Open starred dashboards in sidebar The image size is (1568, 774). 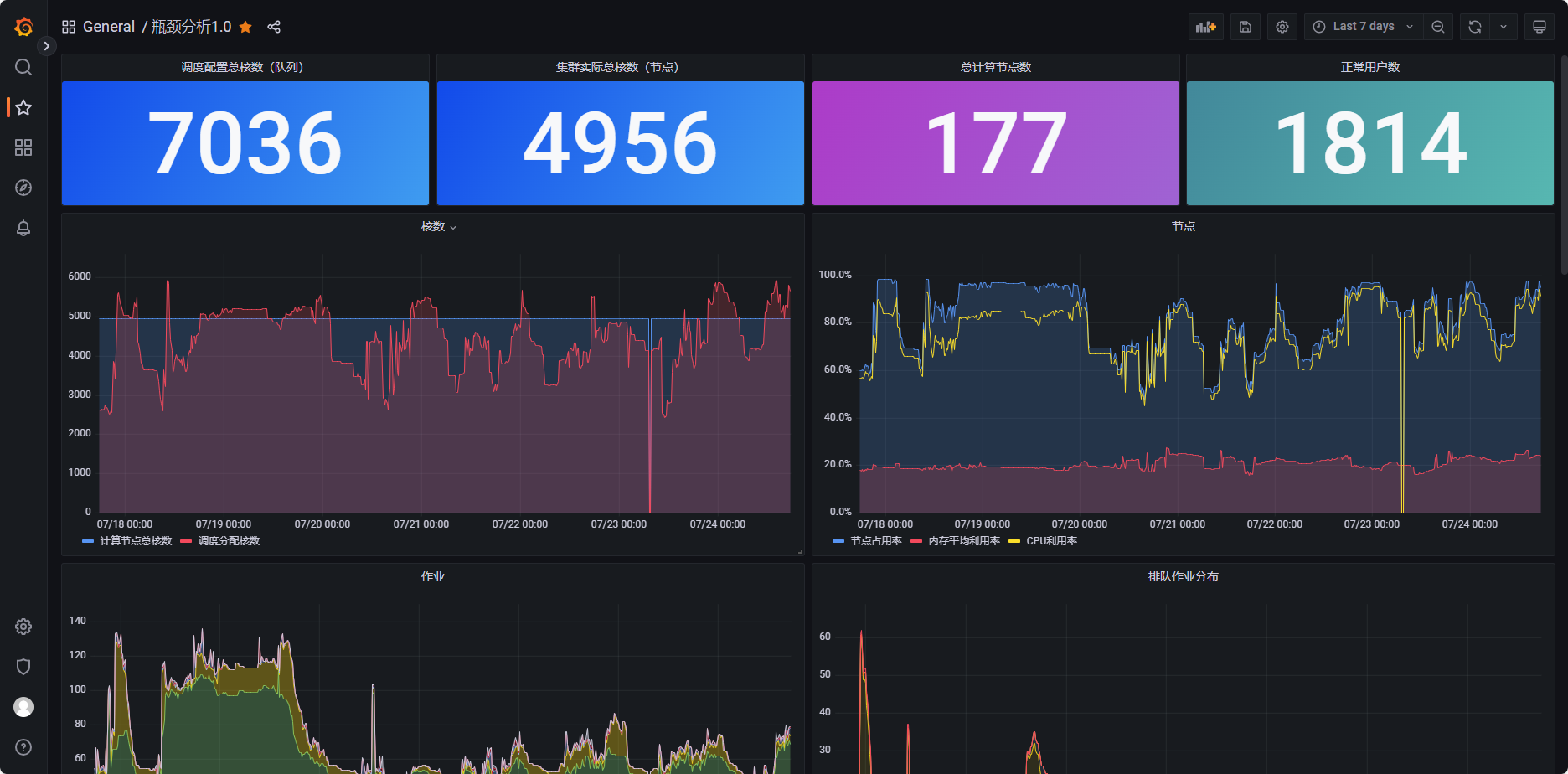[23, 107]
